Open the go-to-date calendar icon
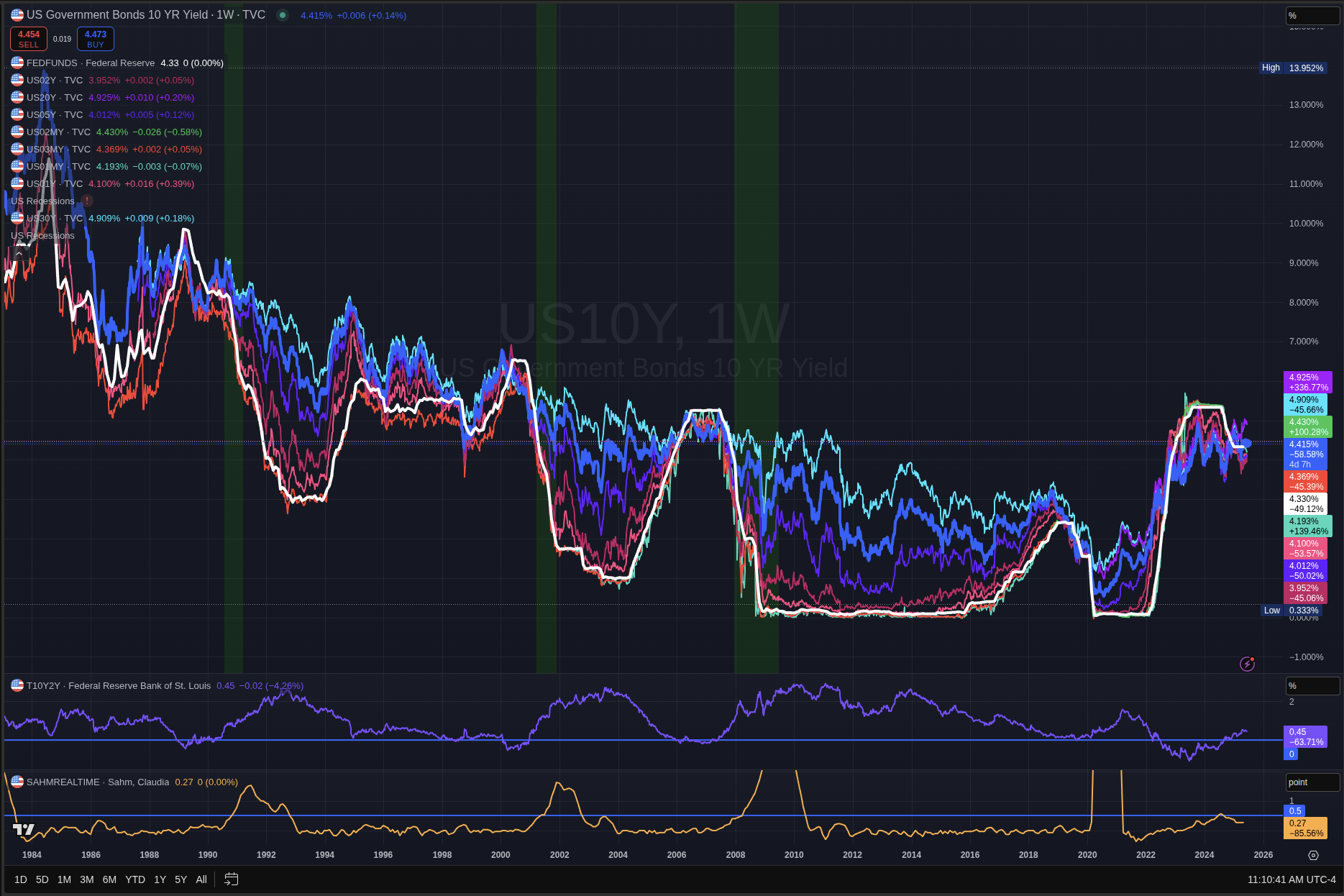 click(x=231, y=879)
